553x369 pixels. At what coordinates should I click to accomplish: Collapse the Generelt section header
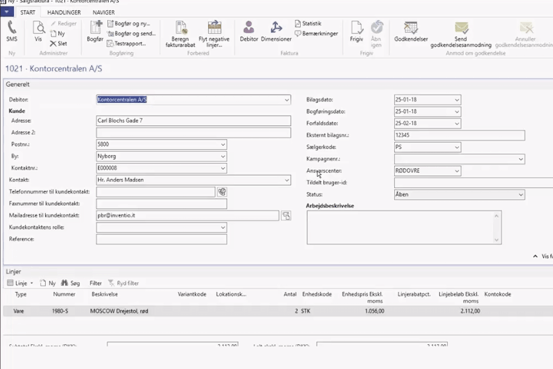(18, 84)
